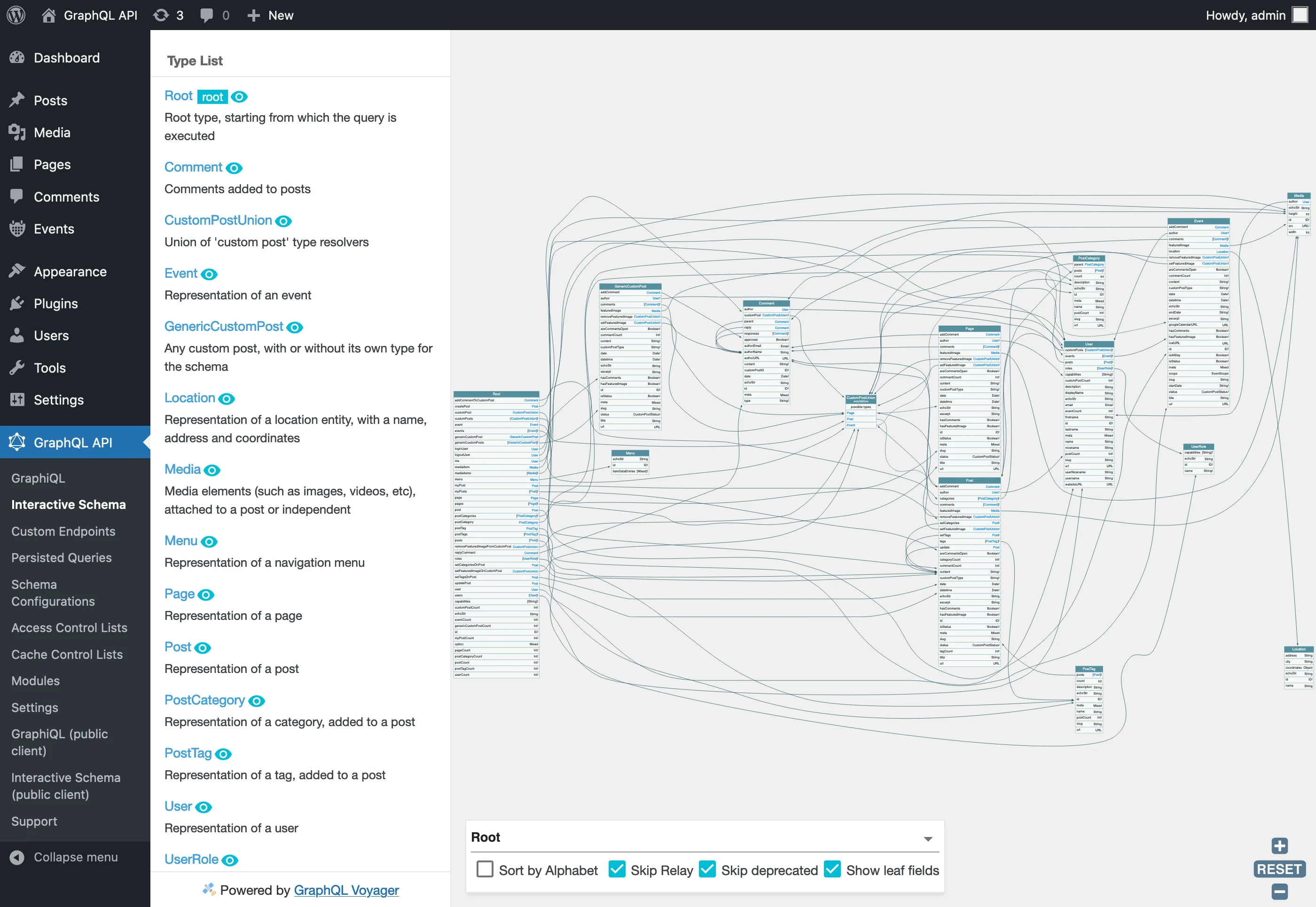Click the Users person icon
This screenshot has height=907, width=1316.
coord(17,335)
